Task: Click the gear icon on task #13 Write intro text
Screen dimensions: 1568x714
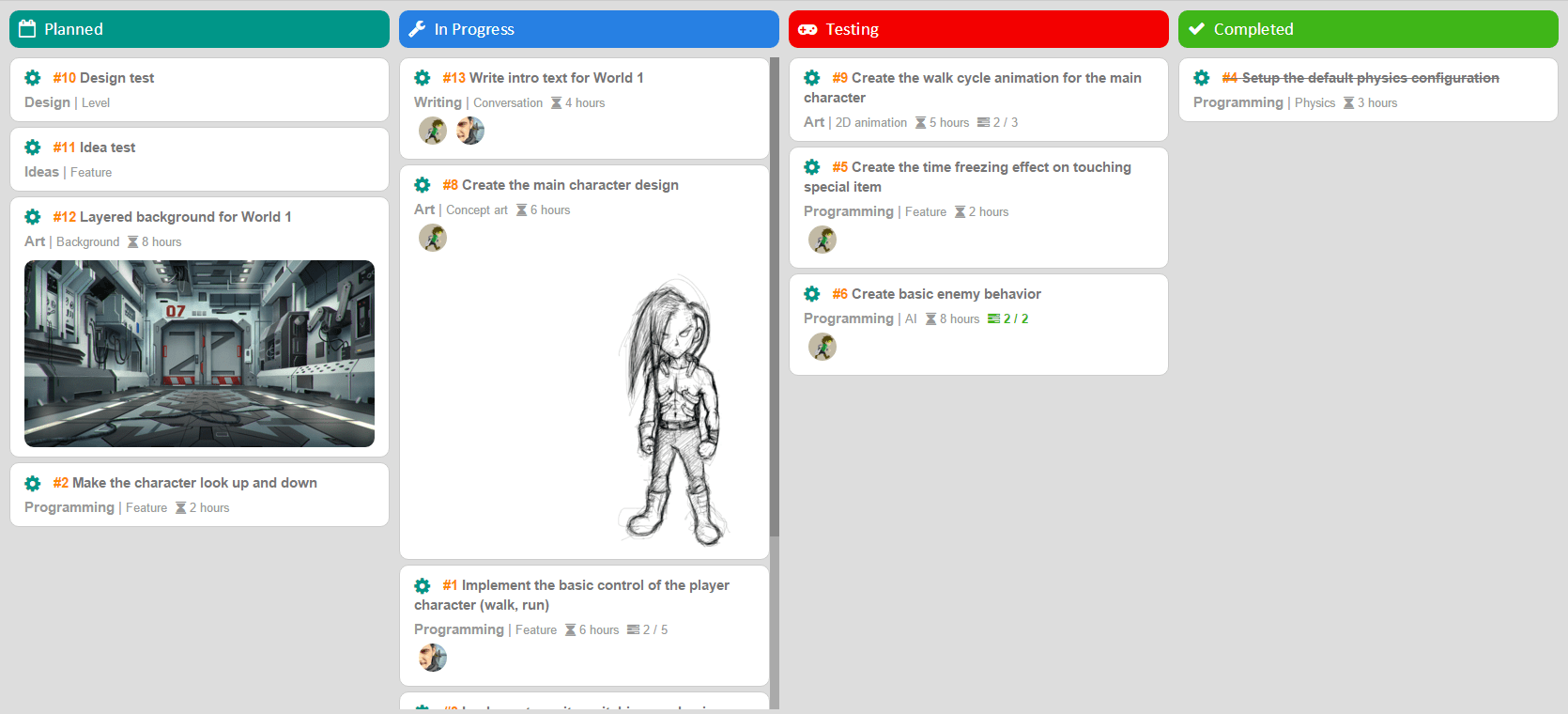Action: [x=423, y=78]
